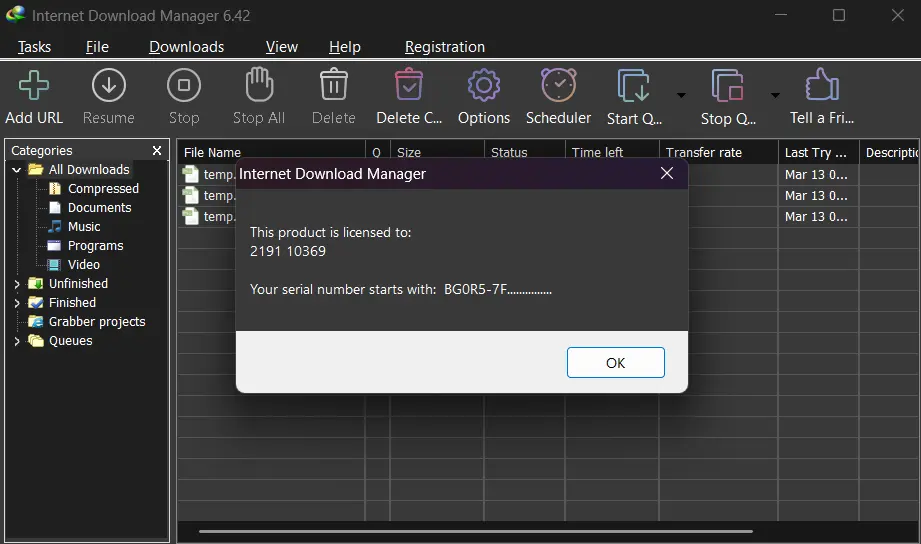Click the Compressed folder icon
This screenshot has height=544, width=921.
pyautogui.click(x=55, y=189)
